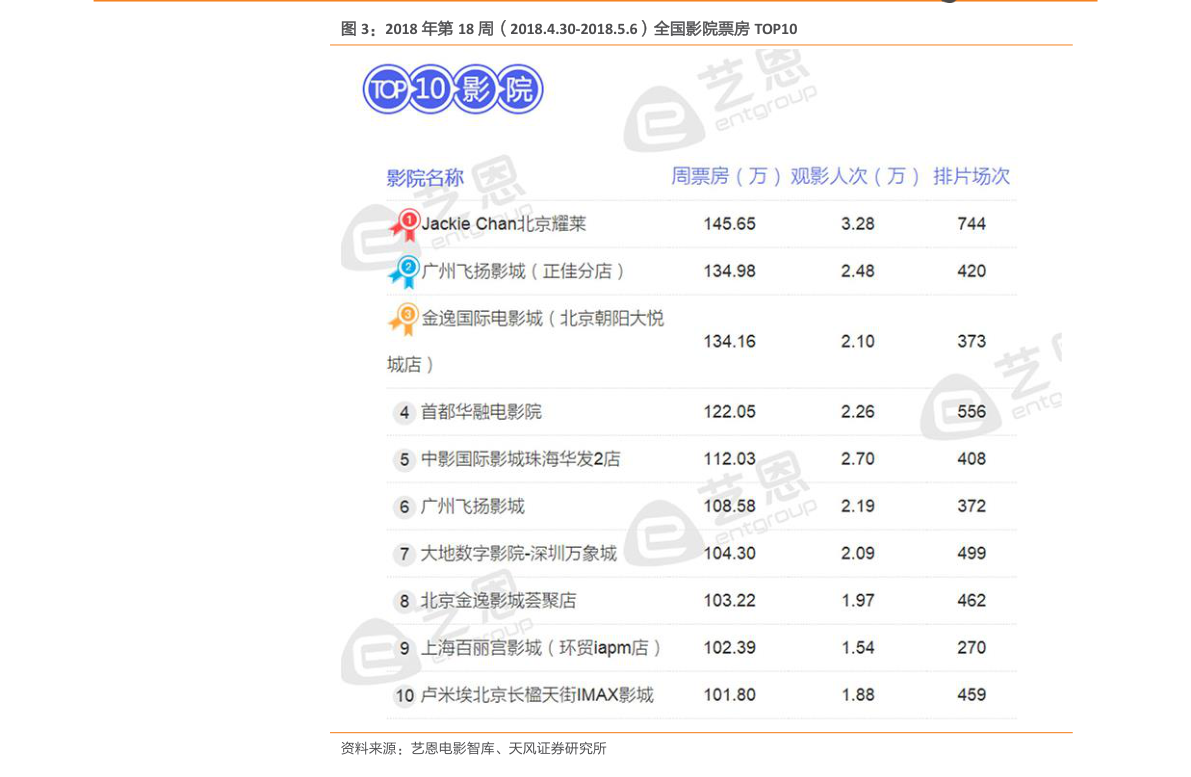
Task: Click attendance value 1.97
Action: point(858,600)
